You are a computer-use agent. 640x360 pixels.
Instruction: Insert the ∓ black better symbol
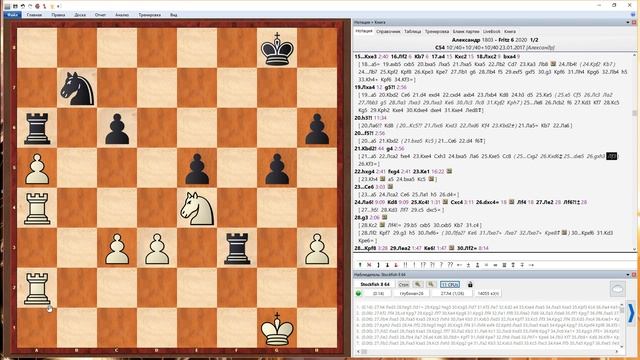coord(522,265)
